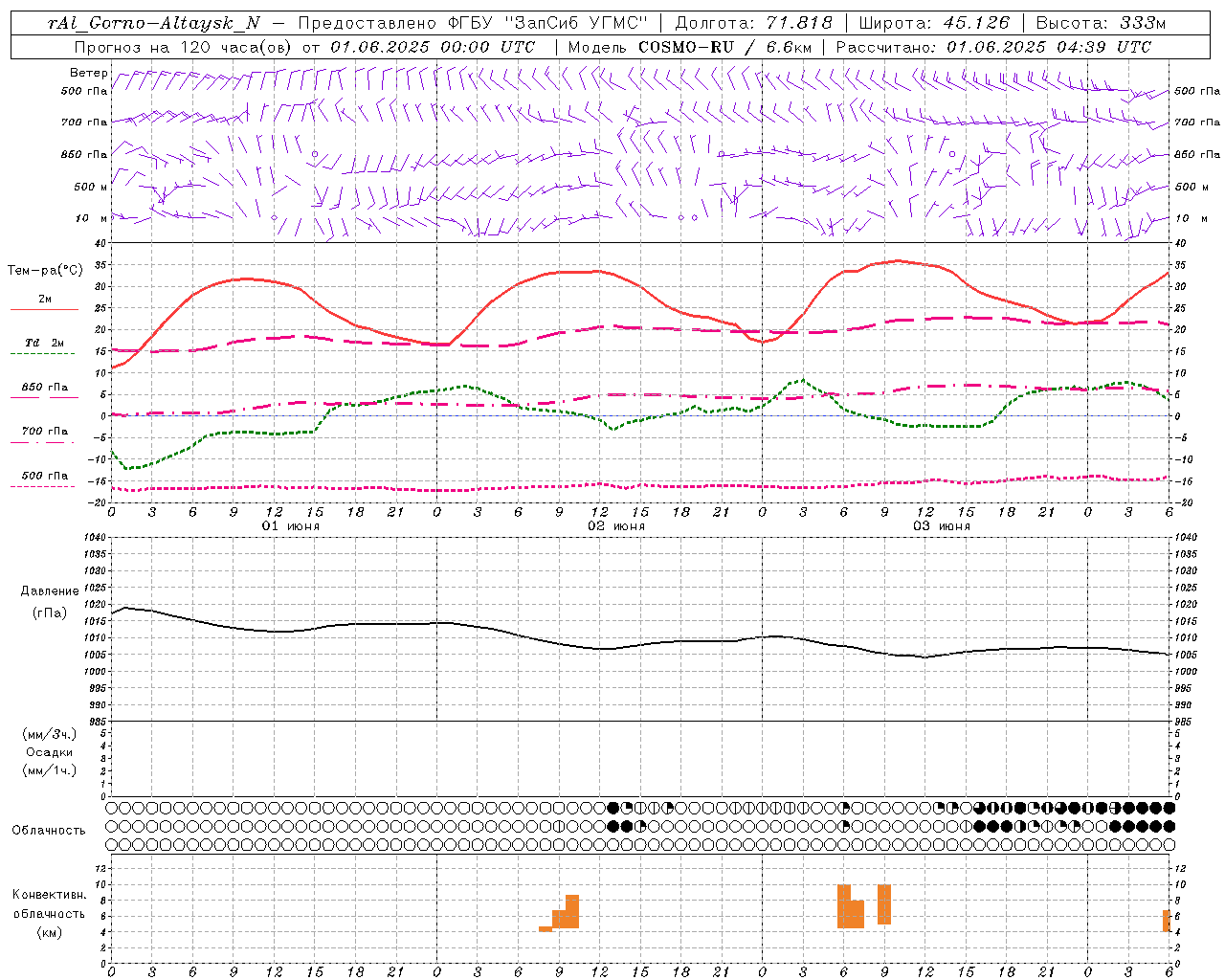The width and height of the screenshot is (1225, 980).
Task: Click the forecast start 01.06.2025 00:00 UTC
Action: [x=433, y=47]
